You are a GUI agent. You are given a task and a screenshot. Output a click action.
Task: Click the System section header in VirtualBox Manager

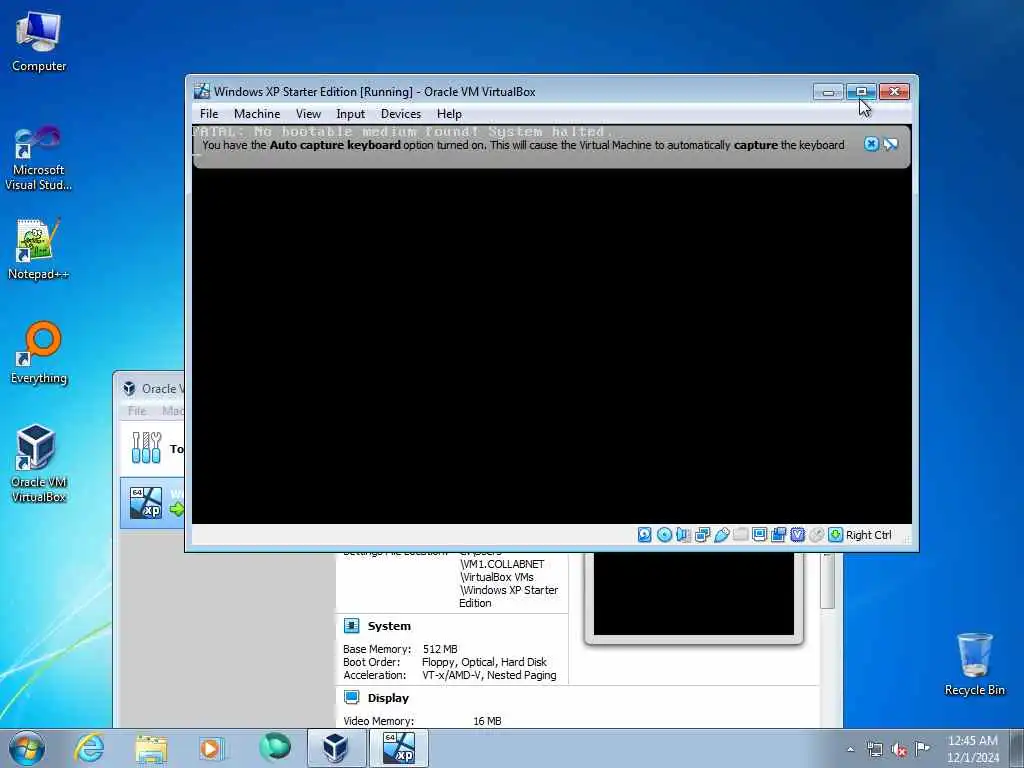pyautogui.click(x=389, y=626)
